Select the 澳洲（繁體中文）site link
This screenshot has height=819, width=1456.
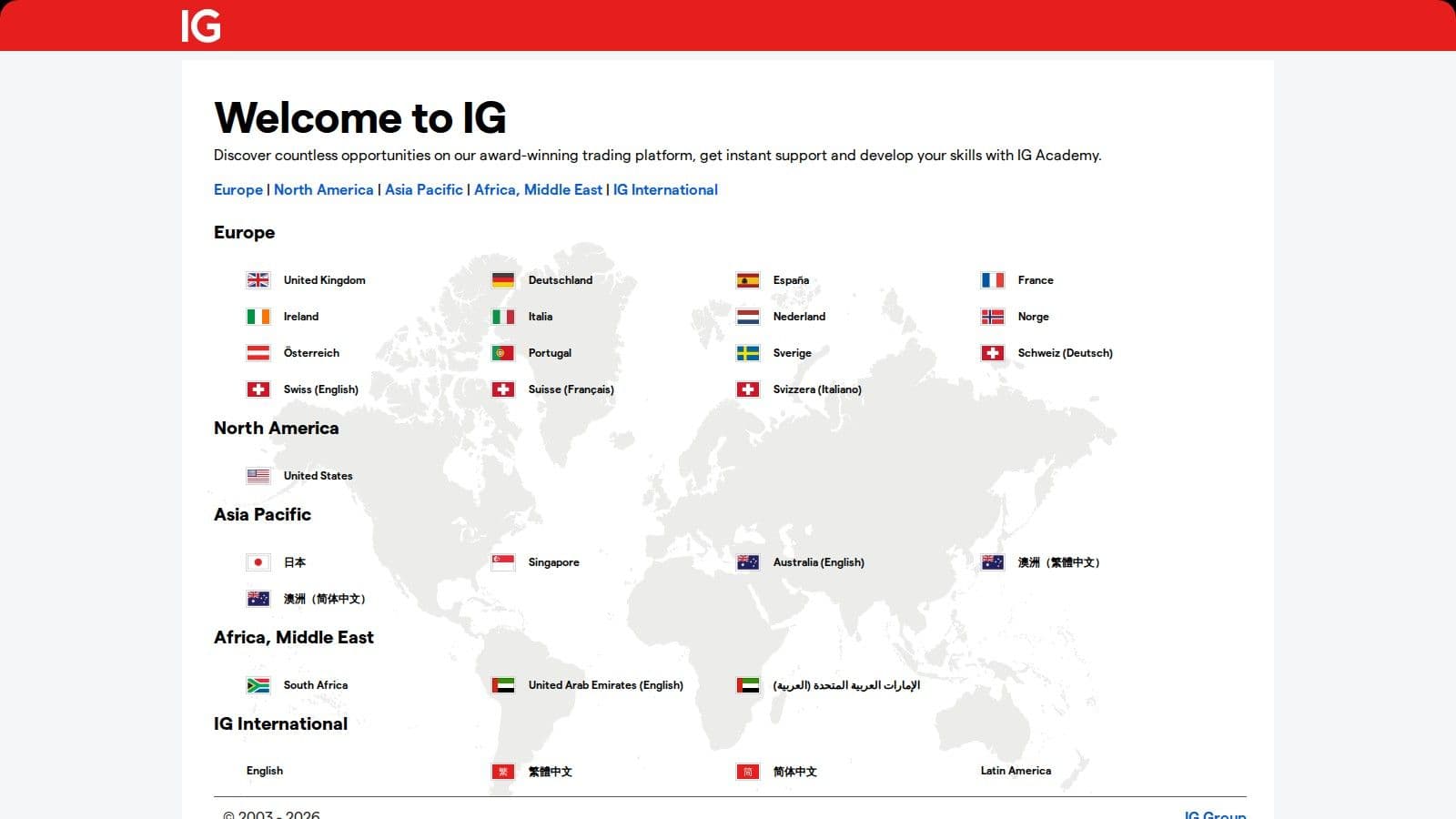click(x=1059, y=562)
